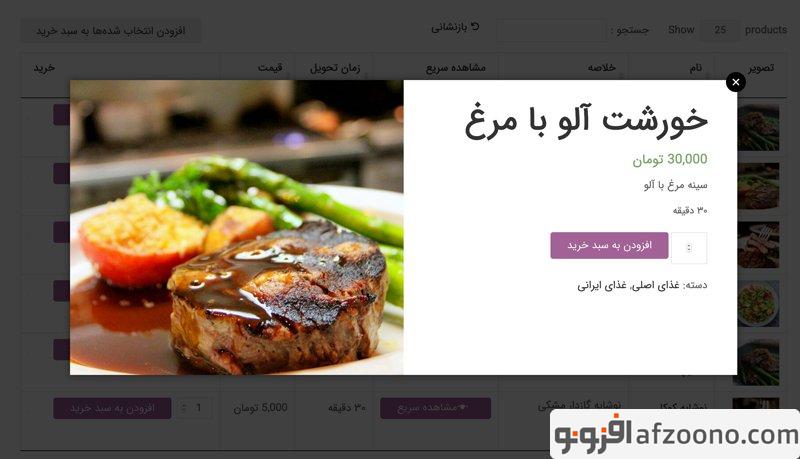Select the salad bowl product thumbnail
The image size is (800, 459).
pos(758,303)
